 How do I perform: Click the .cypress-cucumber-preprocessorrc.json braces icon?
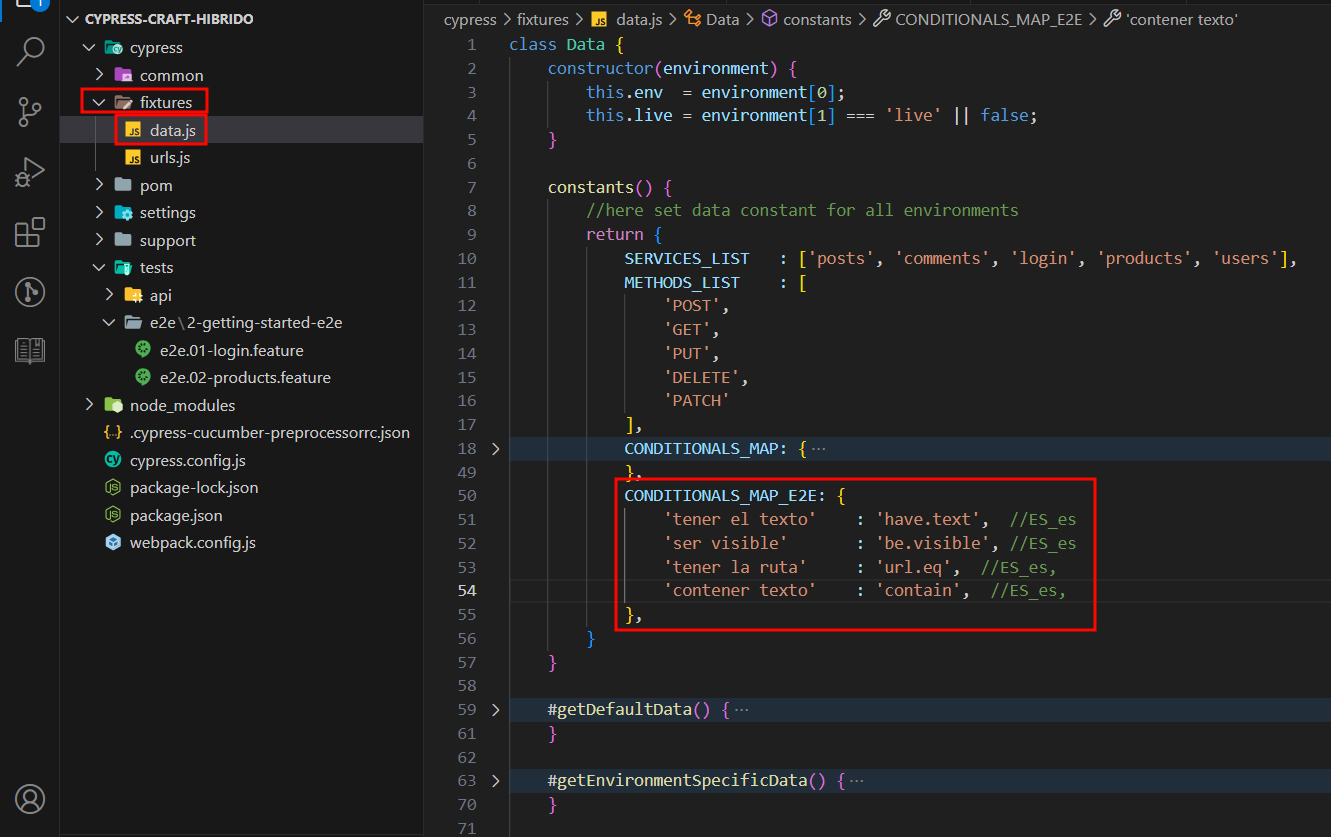tap(113, 433)
